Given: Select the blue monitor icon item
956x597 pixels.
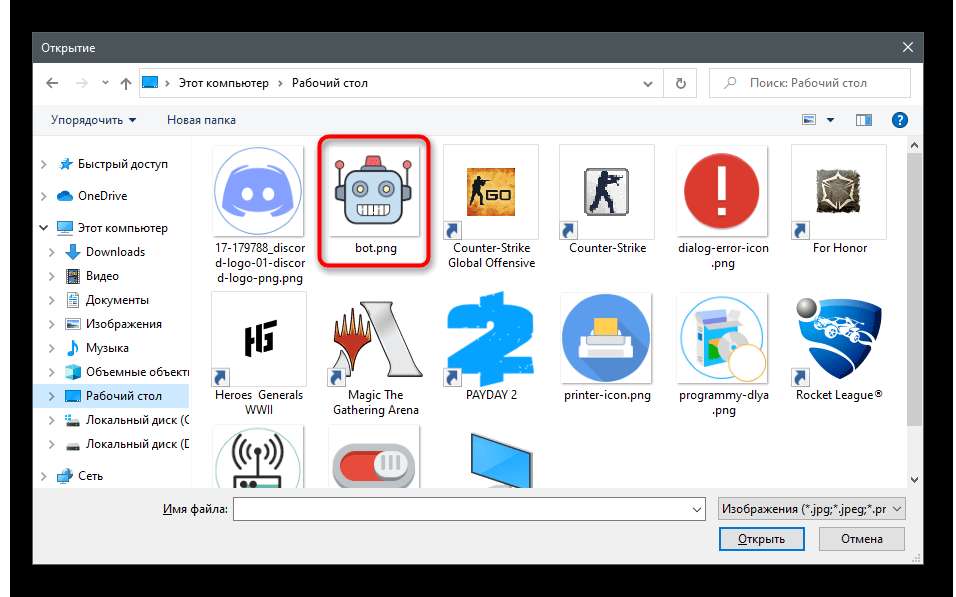Looking at the screenshot, I should [501, 460].
